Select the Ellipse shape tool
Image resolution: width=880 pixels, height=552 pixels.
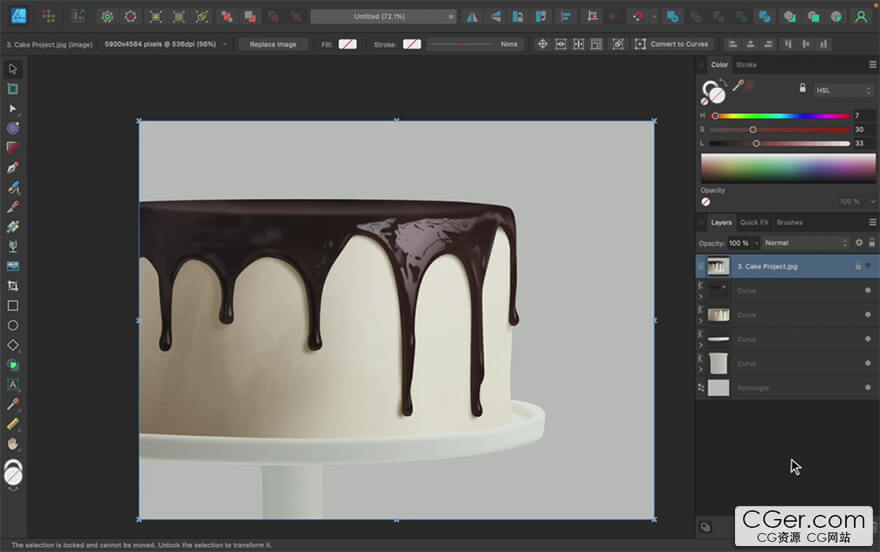pos(13,325)
